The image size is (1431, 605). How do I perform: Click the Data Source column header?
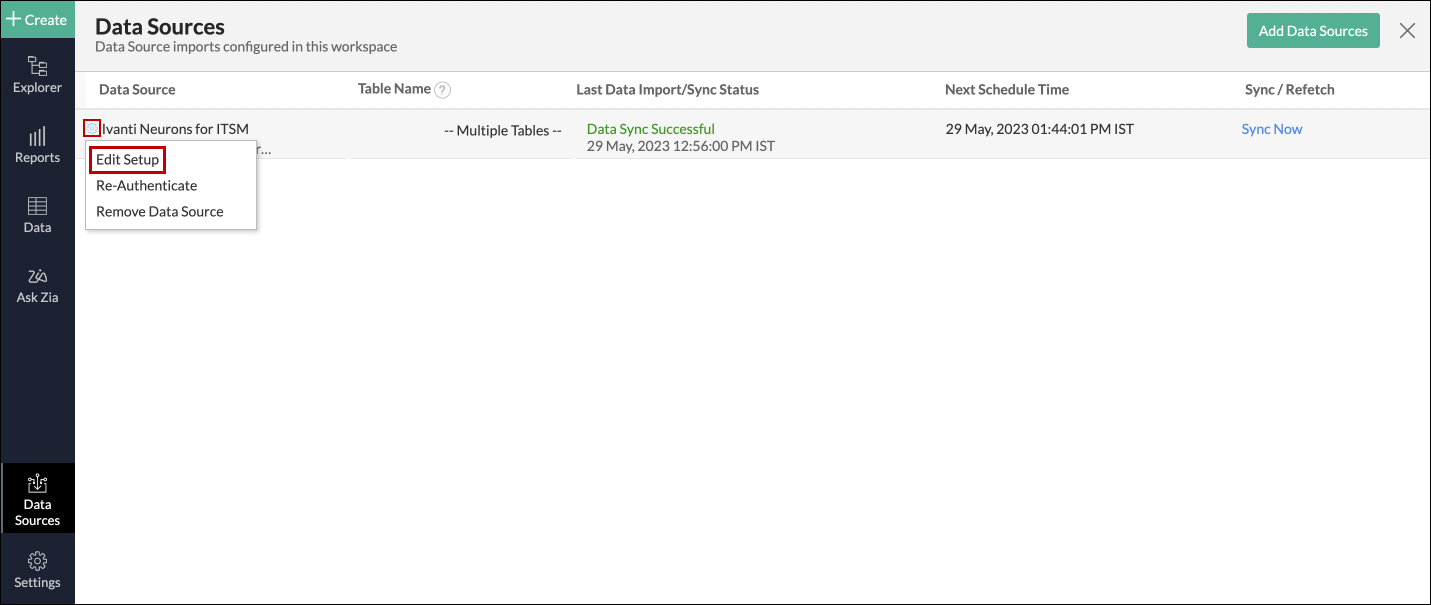[x=137, y=89]
